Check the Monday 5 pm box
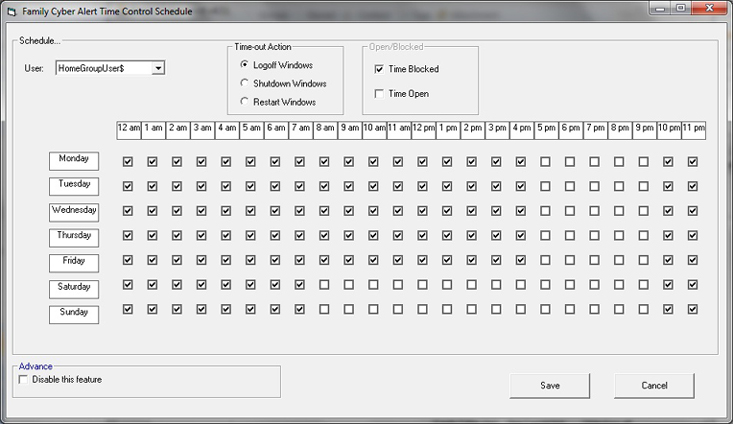The image size is (733, 424). click(545, 161)
